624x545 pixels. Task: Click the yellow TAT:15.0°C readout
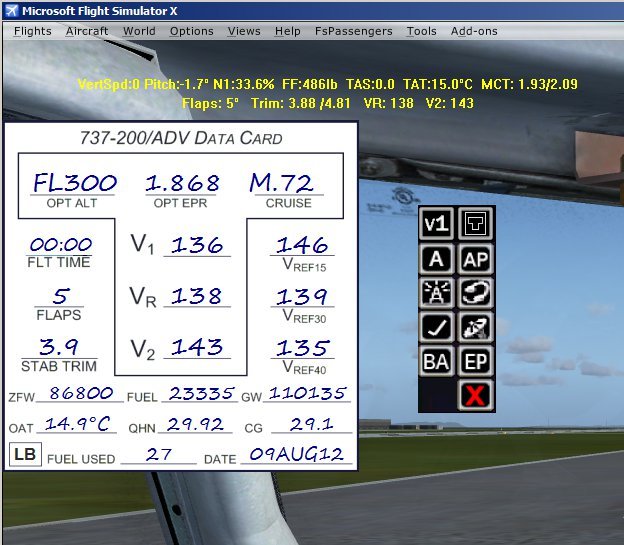coord(438,84)
